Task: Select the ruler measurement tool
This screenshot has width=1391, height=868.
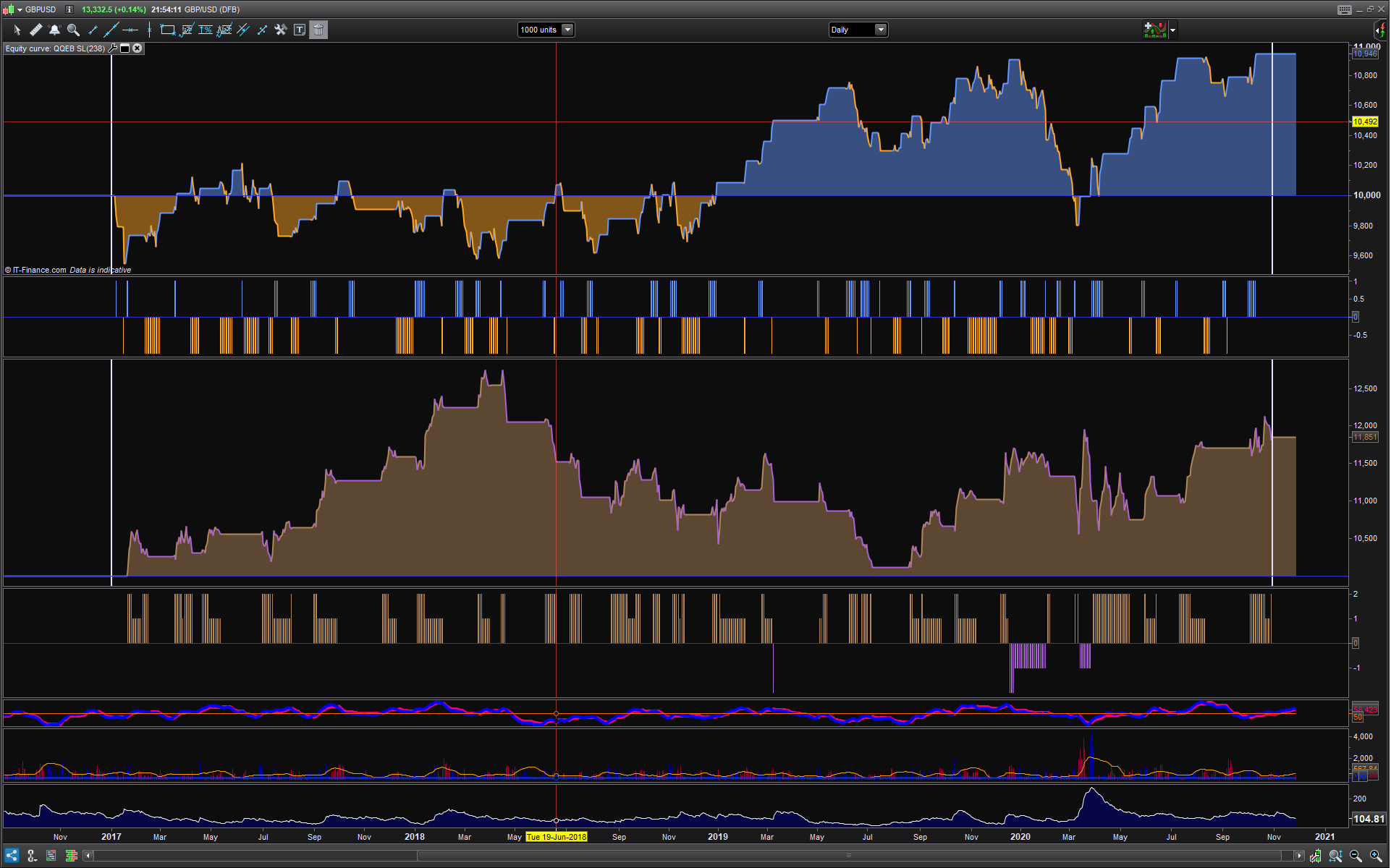Action: 35,30
